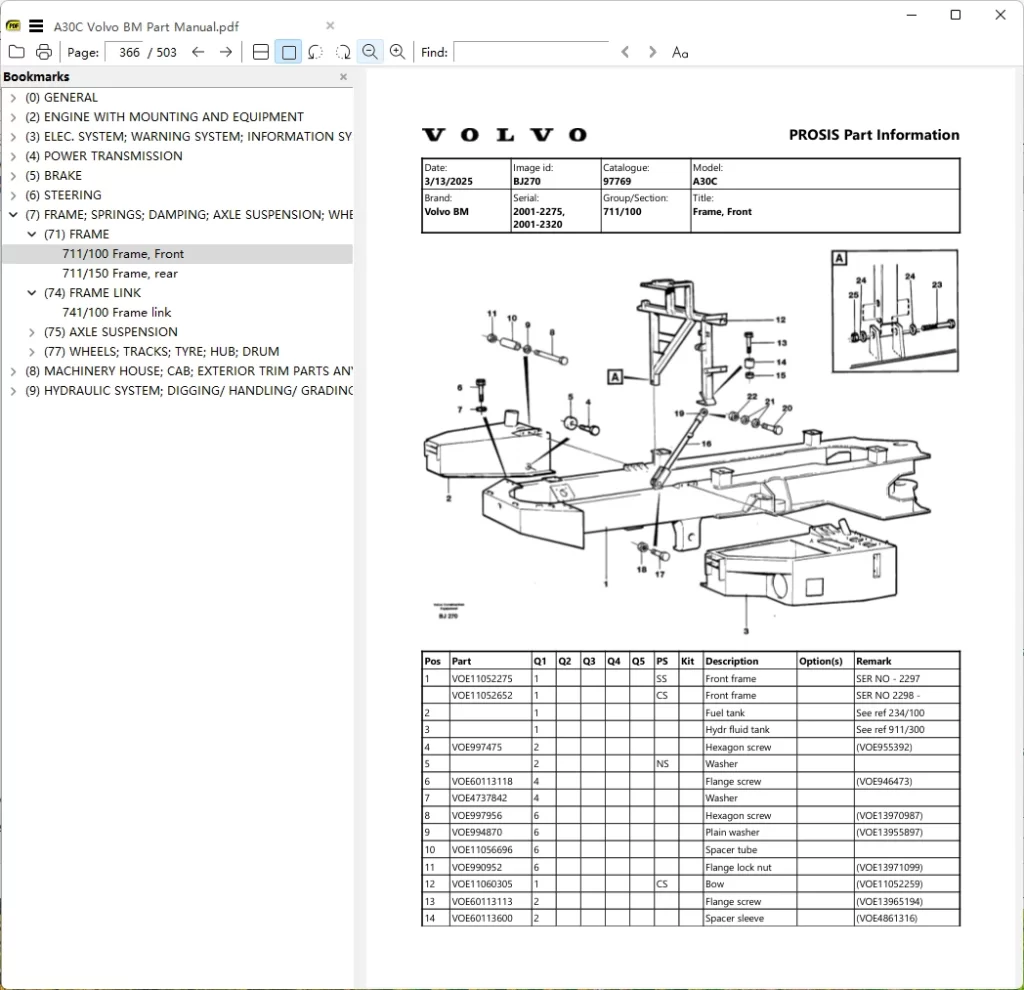Viewport: 1024px width, 990px height.
Task: Expand (2) ENGINE WITH MOUNTING bookmark
Action: pos(13,117)
